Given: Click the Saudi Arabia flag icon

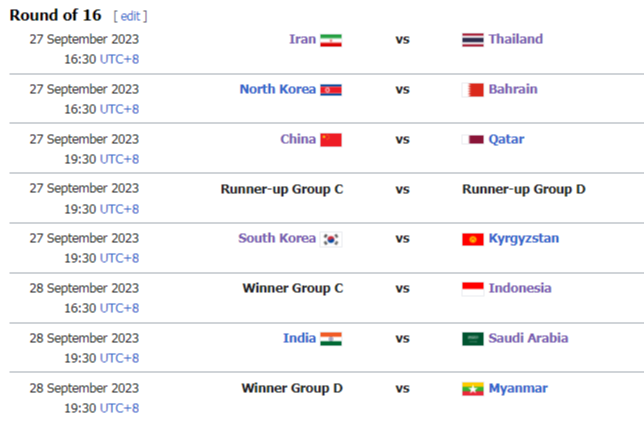Looking at the screenshot, I should (x=473, y=339).
